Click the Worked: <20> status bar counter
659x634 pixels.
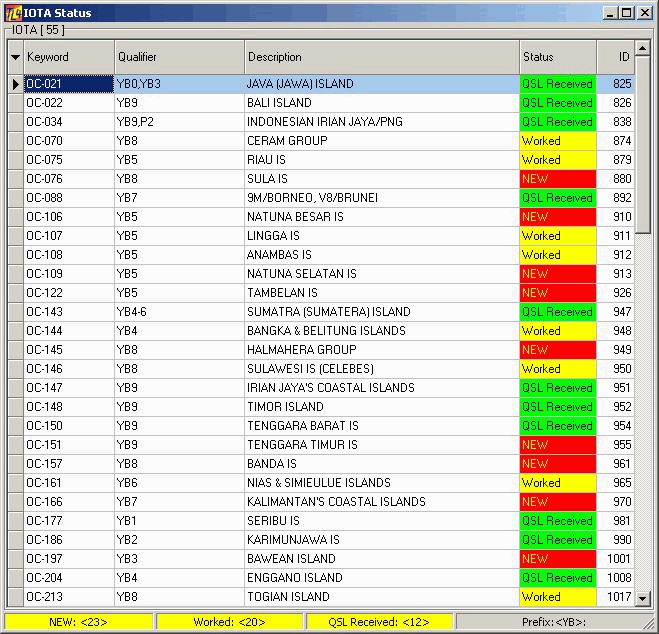point(229,622)
